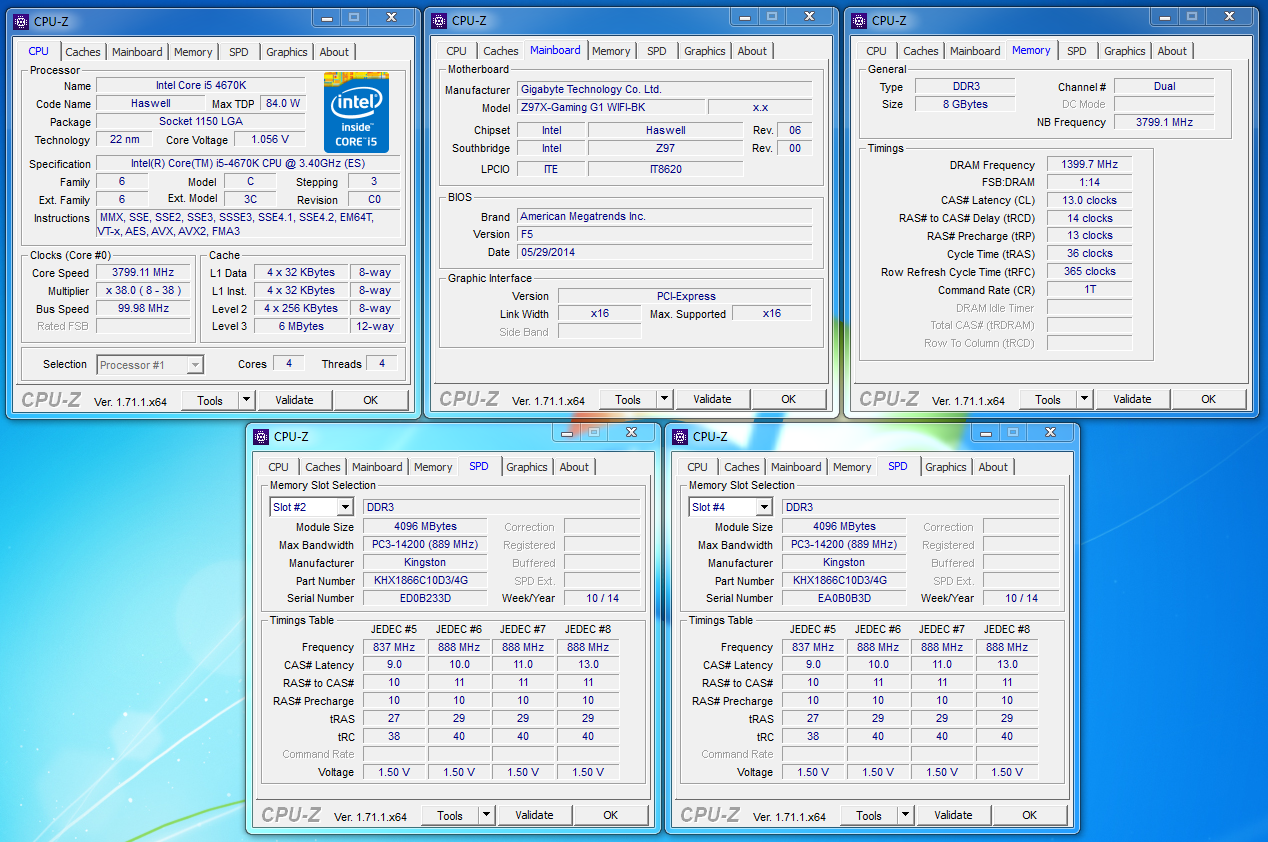
Task: Open the Processor #1 selection dropdown
Action: pyautogui.click(x=150, y=365)
